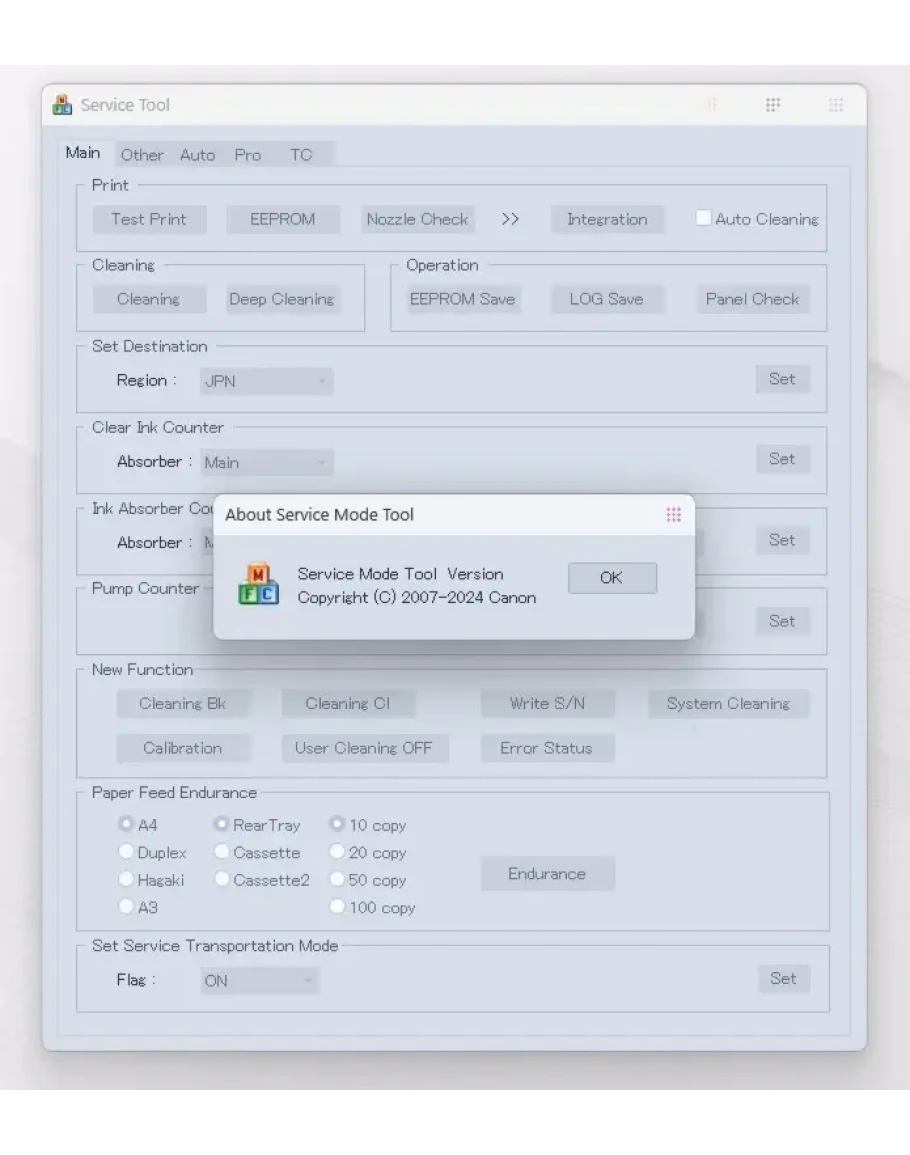Click Set for Service Transportation Mode
The image size is (910, 1155).
[783, 979]
